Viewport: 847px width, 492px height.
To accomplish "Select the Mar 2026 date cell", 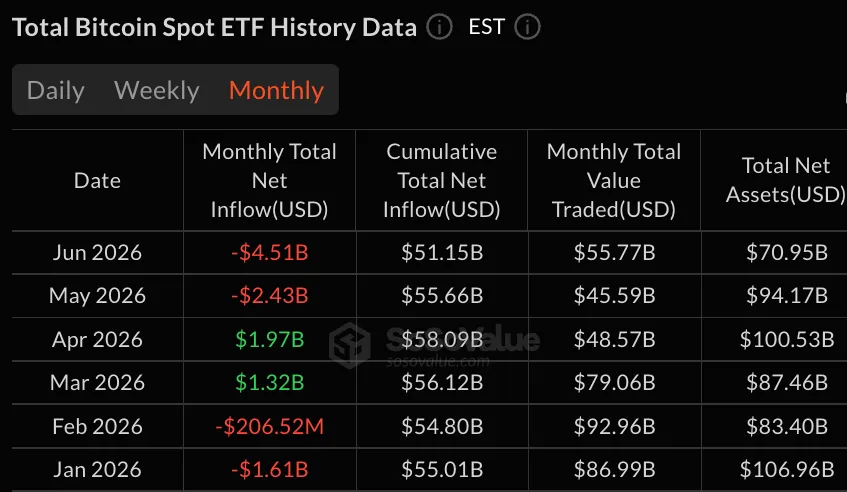I will tap(97, 382).
